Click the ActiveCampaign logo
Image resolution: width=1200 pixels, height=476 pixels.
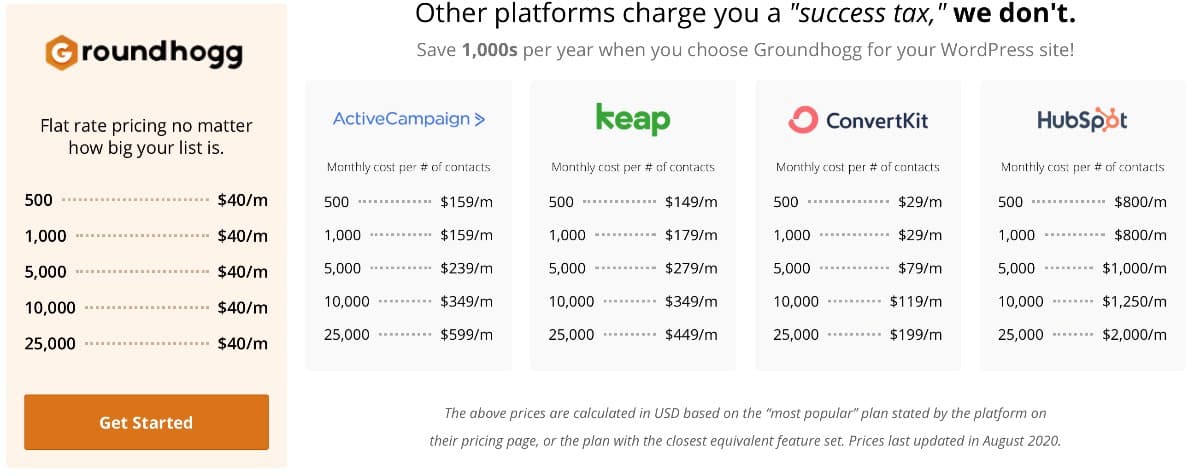[408, 119]
